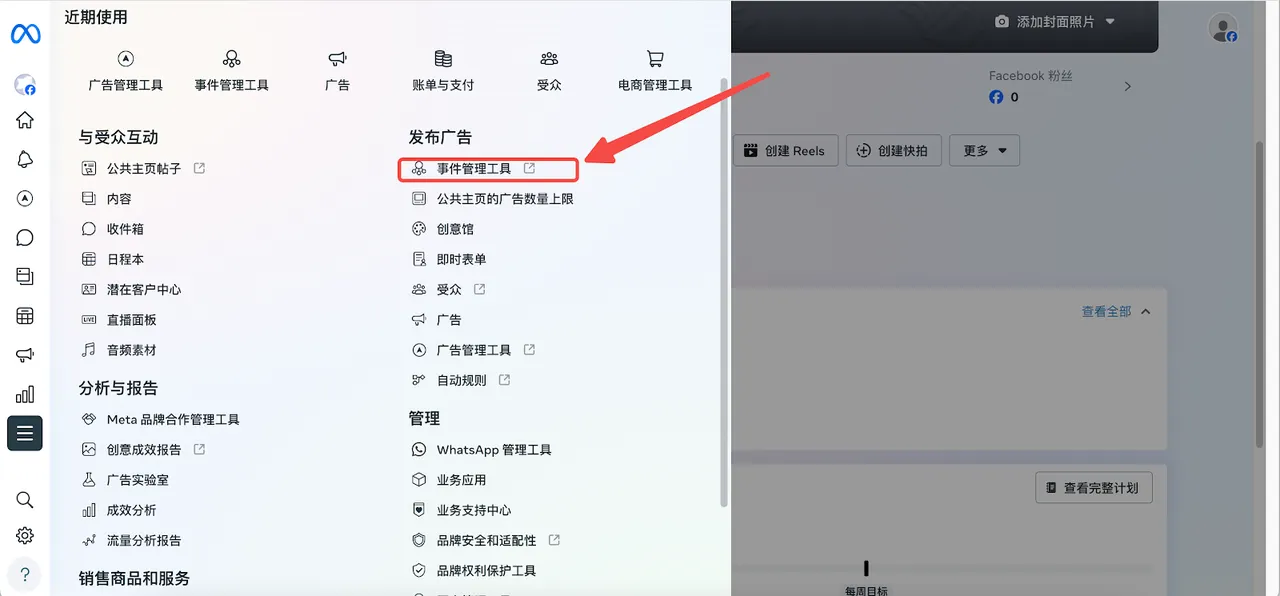Open the content pages icon in the sidebar
Viewport: 1280px width, 596px height.
[x=25, y=276]
